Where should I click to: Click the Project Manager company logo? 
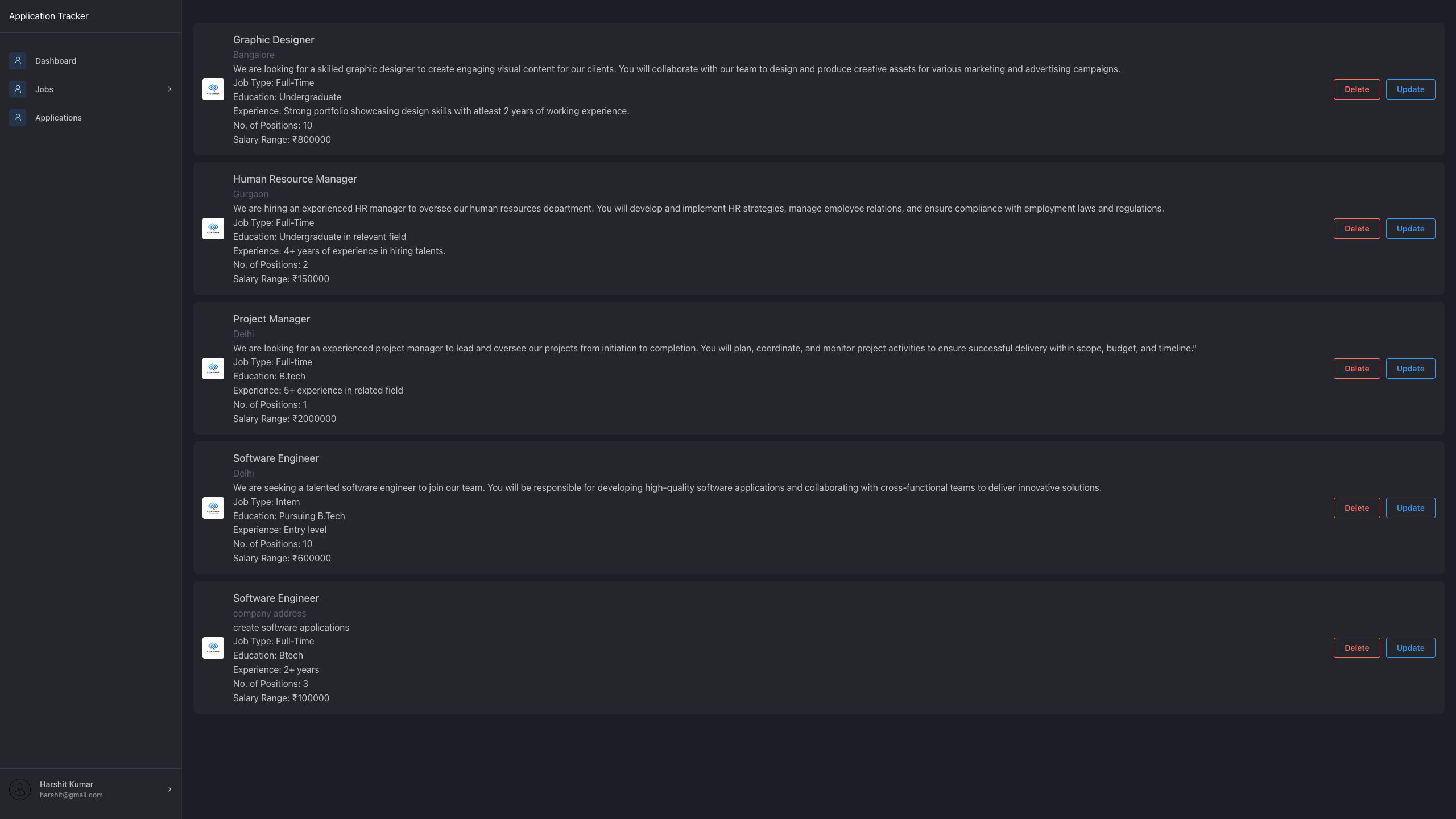(213, 368)
